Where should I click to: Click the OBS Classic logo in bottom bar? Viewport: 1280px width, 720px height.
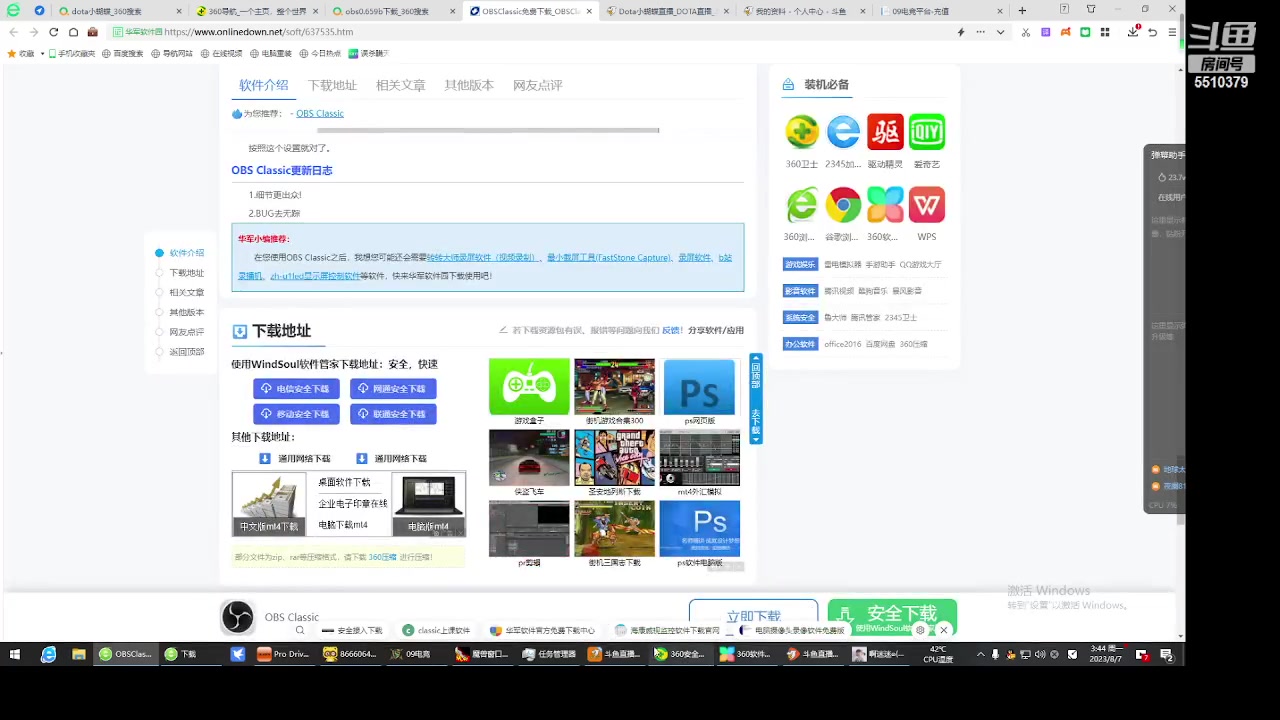click(237, 617)
